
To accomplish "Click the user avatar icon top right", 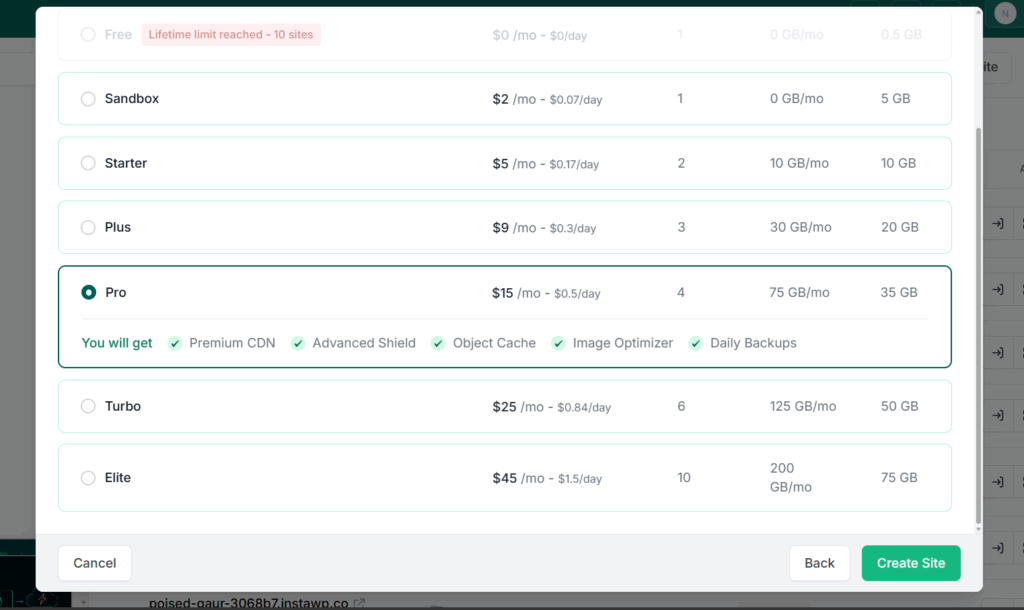I will [1005, 13].
